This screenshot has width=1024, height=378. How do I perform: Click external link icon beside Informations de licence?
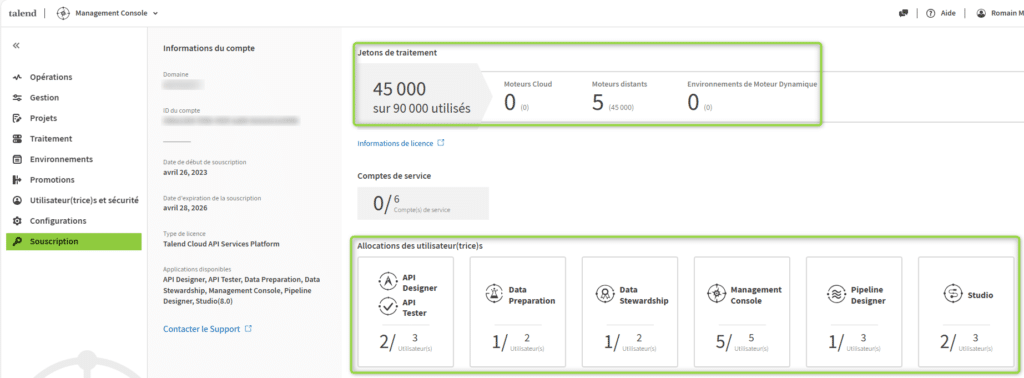[x=441, y=142]
